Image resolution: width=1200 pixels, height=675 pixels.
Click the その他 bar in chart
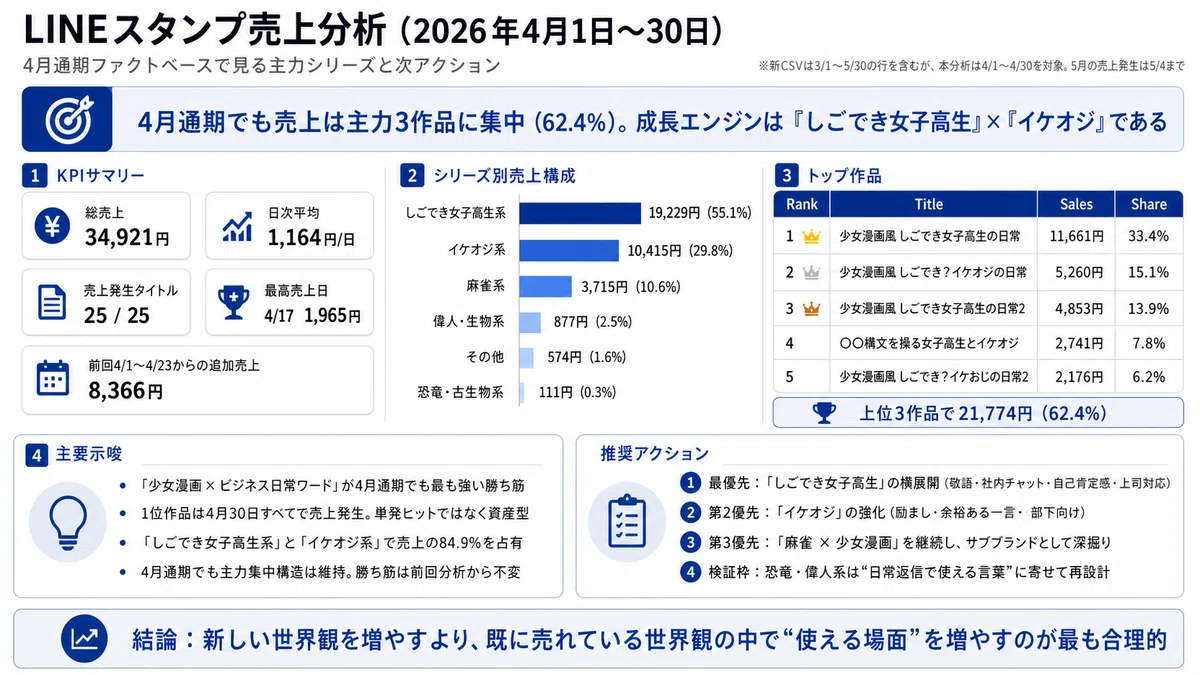pos(526,357)
